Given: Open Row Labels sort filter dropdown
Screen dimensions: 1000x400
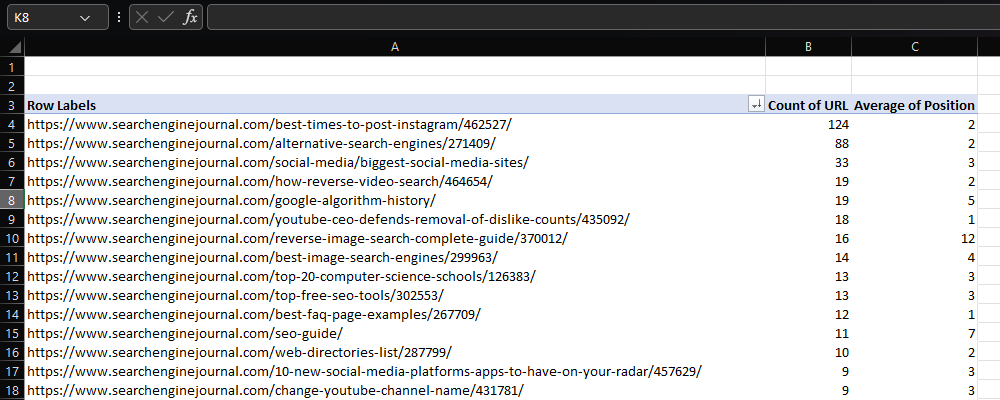Looking at the screenshot, I should (756, 105).
